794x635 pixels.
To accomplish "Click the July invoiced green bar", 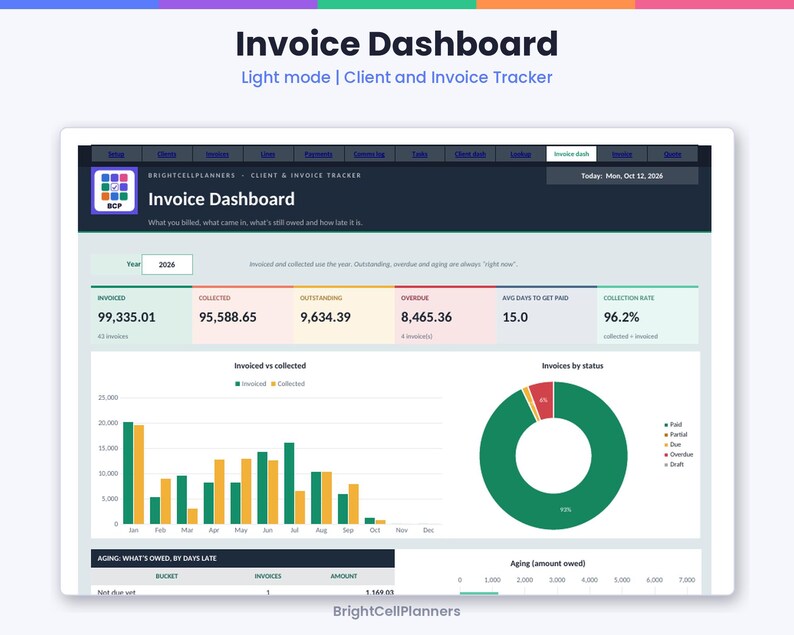I will pyautogui.click(x=289, y=483).
